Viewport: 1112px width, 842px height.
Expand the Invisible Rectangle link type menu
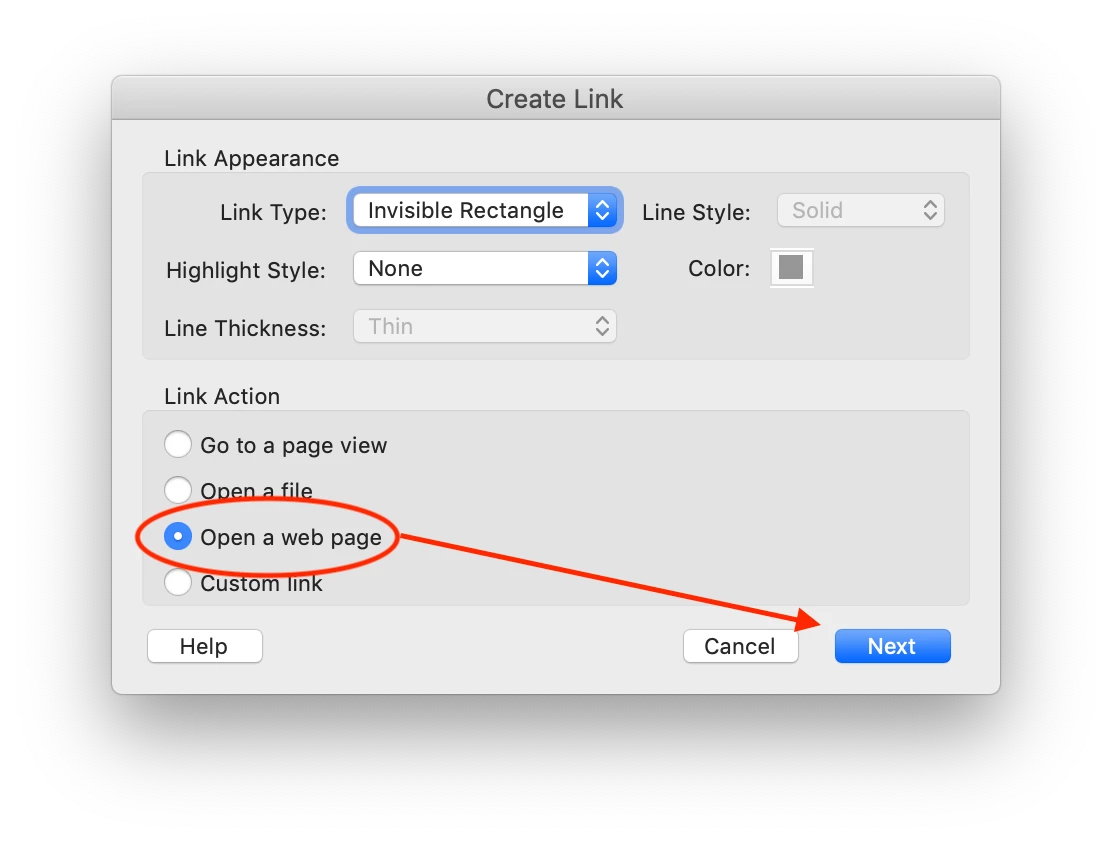tap(485, 210)
